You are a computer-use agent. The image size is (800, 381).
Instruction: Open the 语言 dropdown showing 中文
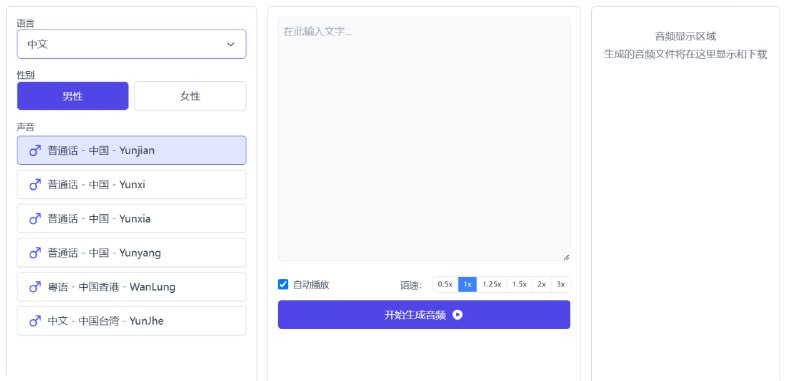pyautogui.click(x=132, y=44)
